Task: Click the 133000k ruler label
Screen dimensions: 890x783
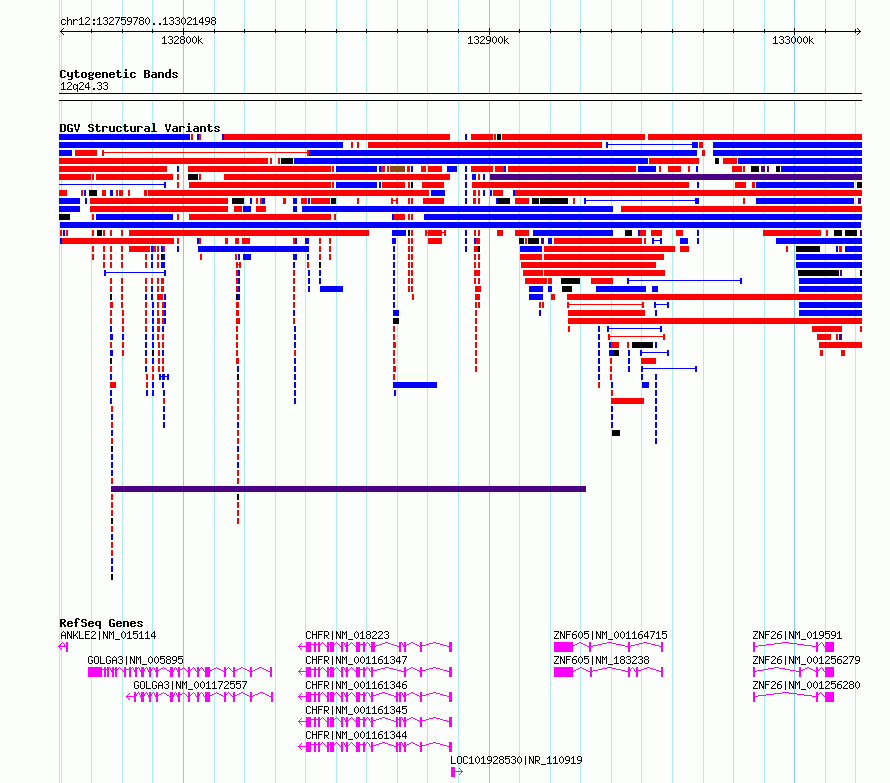Action: tap(792, 40)
